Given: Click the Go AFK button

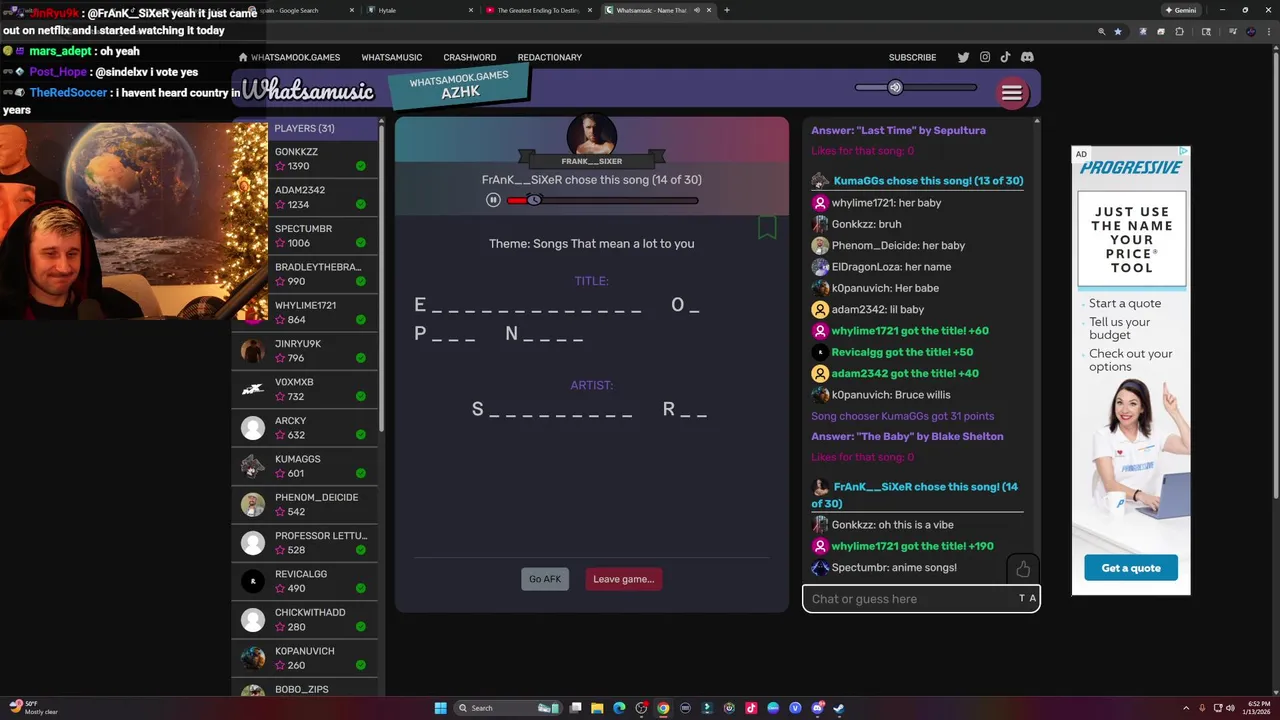Looking at the screenshot, I should tap(545, 579).
